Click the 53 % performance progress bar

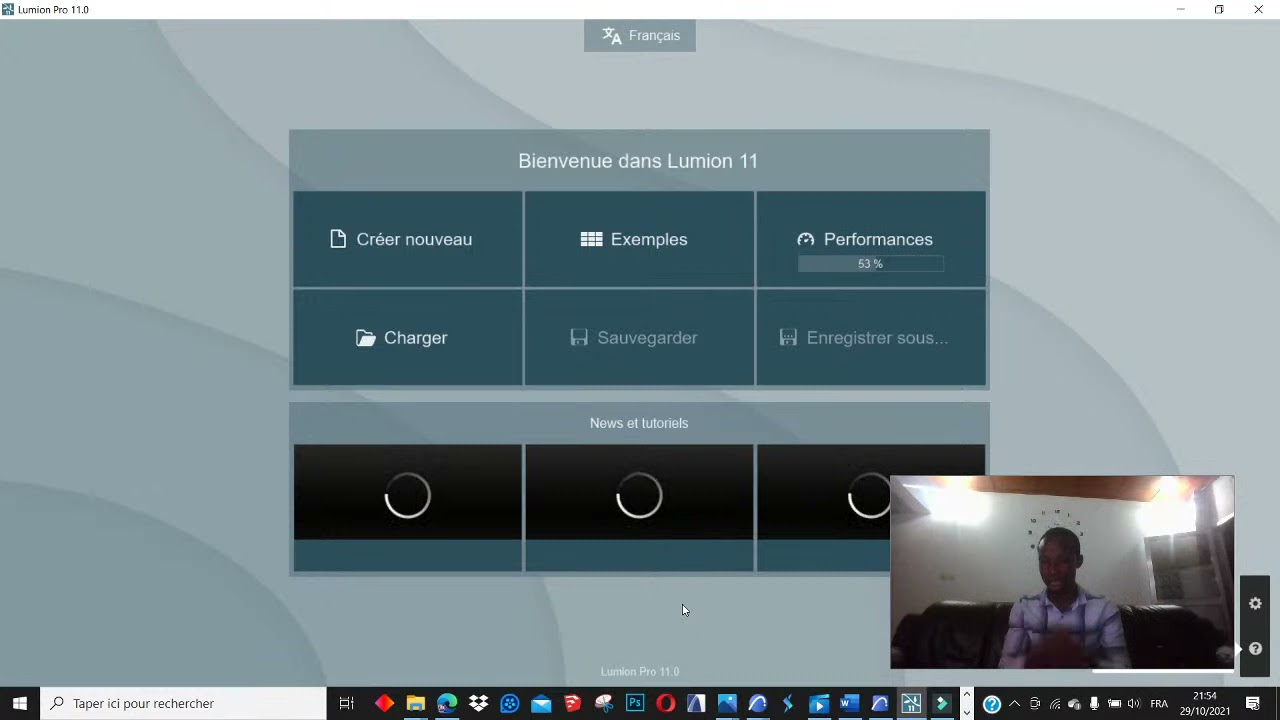tap(870, 264)
